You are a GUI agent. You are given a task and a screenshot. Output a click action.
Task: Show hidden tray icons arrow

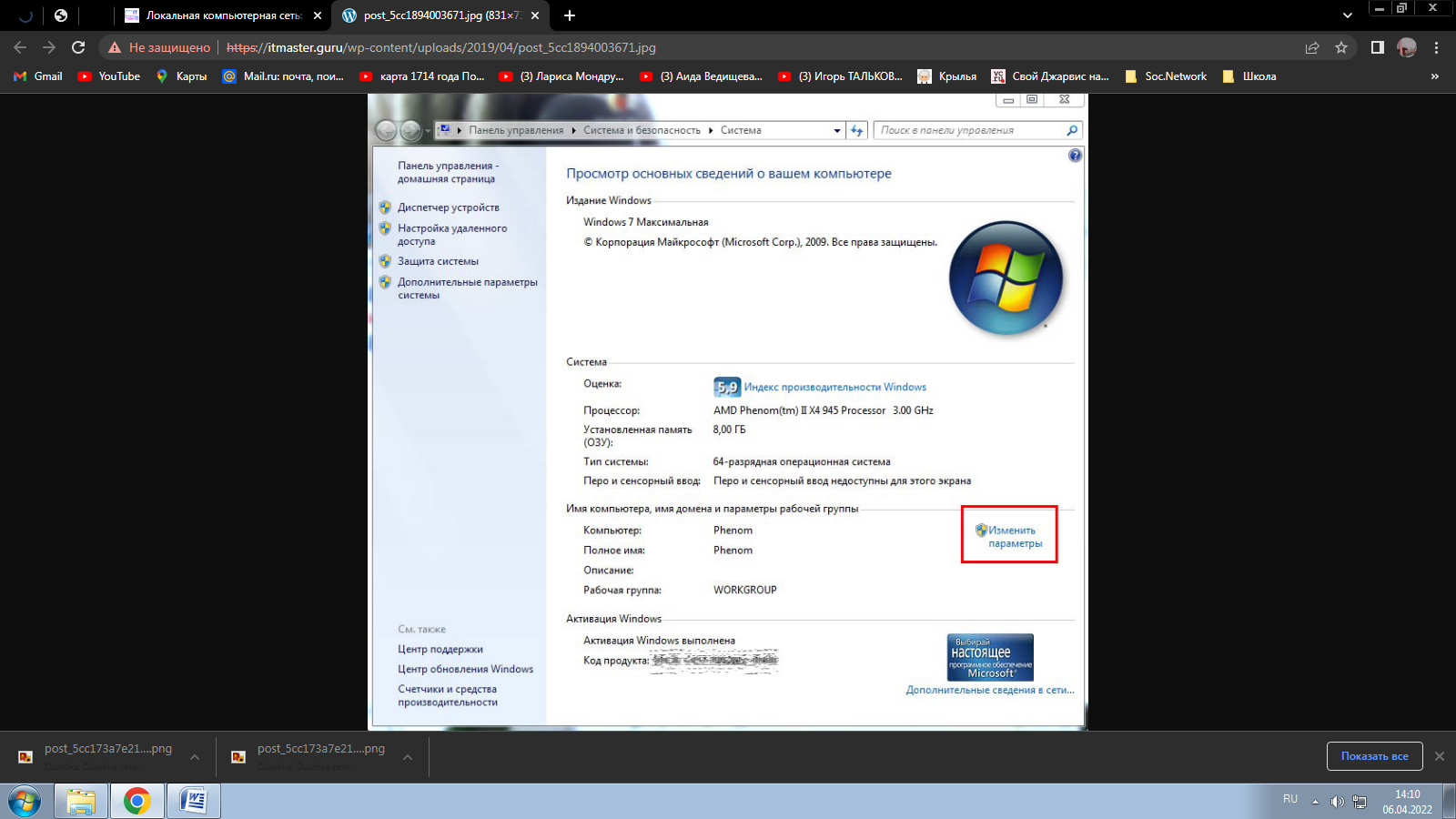click(x=1315, y=802)
